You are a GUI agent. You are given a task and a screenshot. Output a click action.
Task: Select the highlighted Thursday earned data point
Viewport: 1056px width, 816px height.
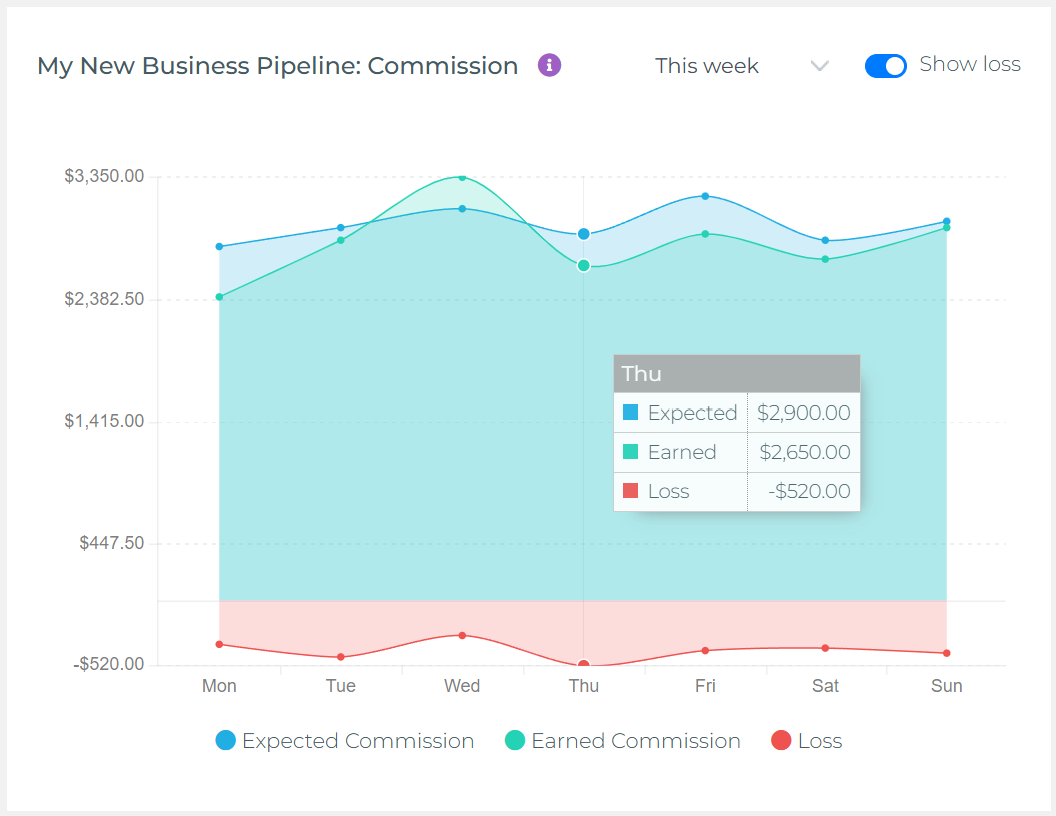[584, 265]
